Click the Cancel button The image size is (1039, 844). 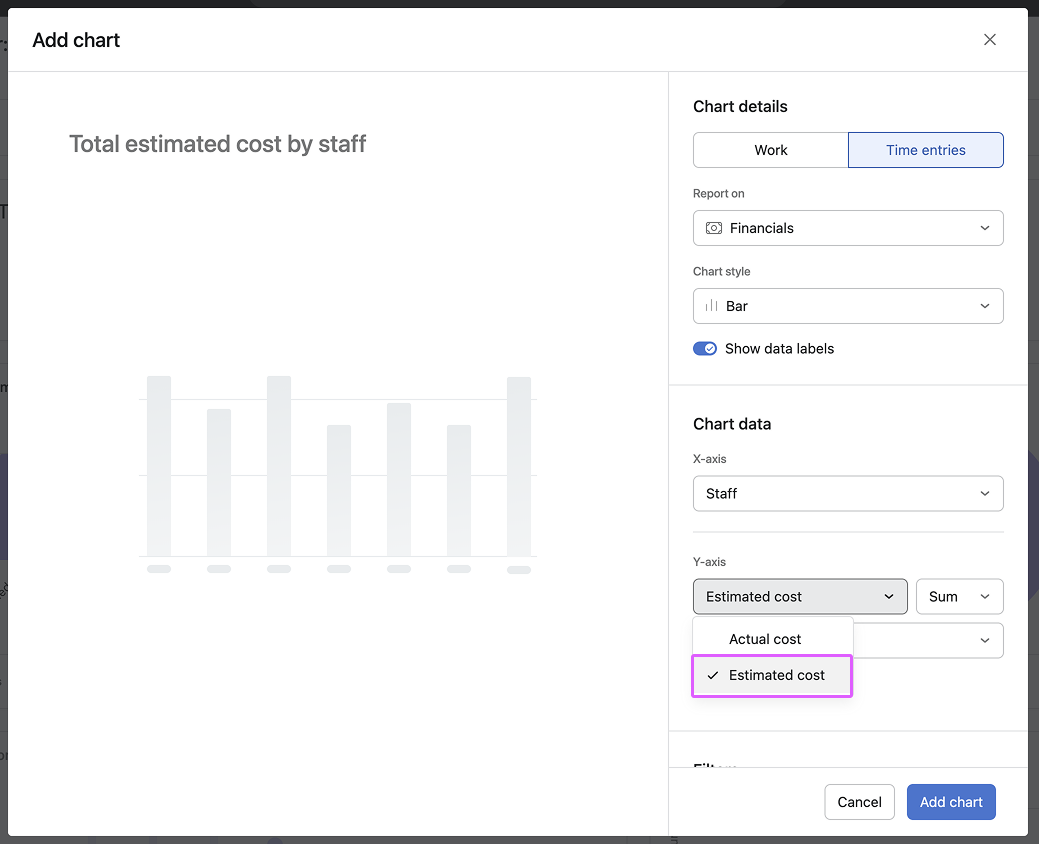pos(859,801)
